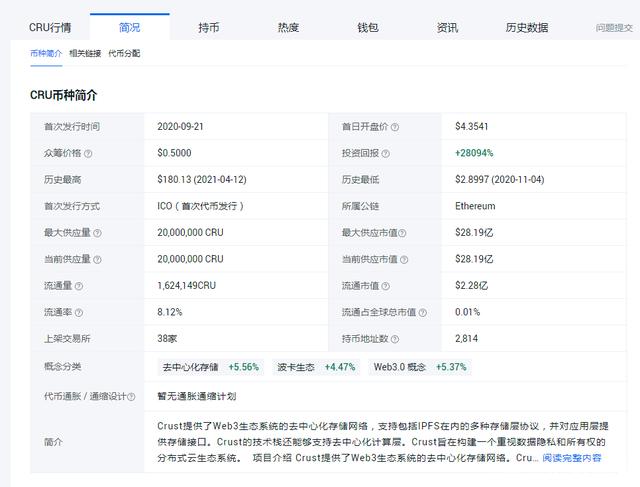Screen dimensions: 640x487
Task: Click the 阅读完整内容 link
Action: coord(572,458)
